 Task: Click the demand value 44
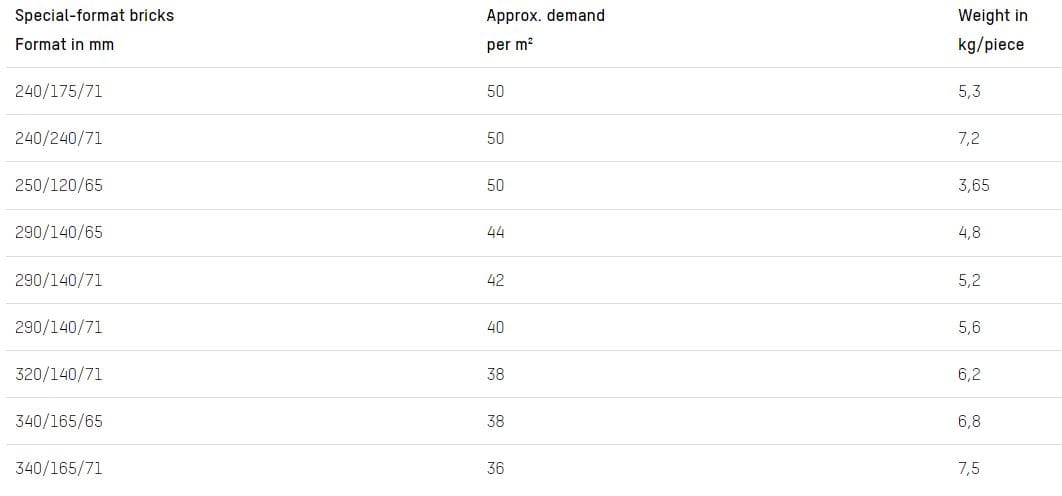pyautogui.click(x=495, y=232)
